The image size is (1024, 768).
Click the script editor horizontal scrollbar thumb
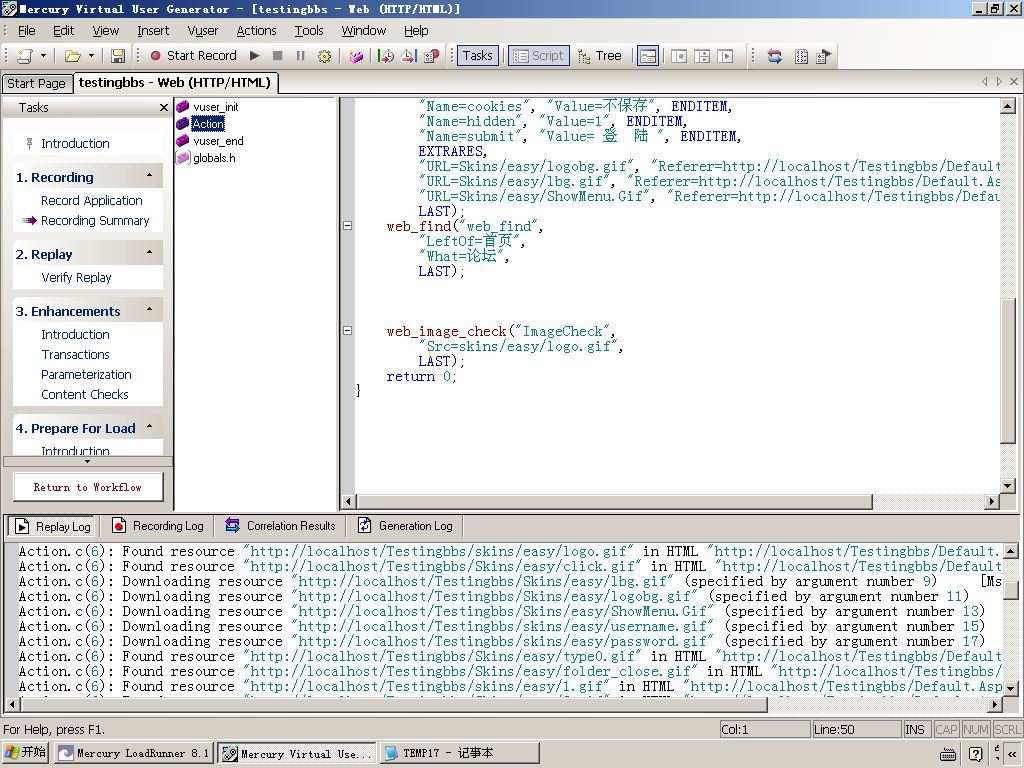(615, 502)
